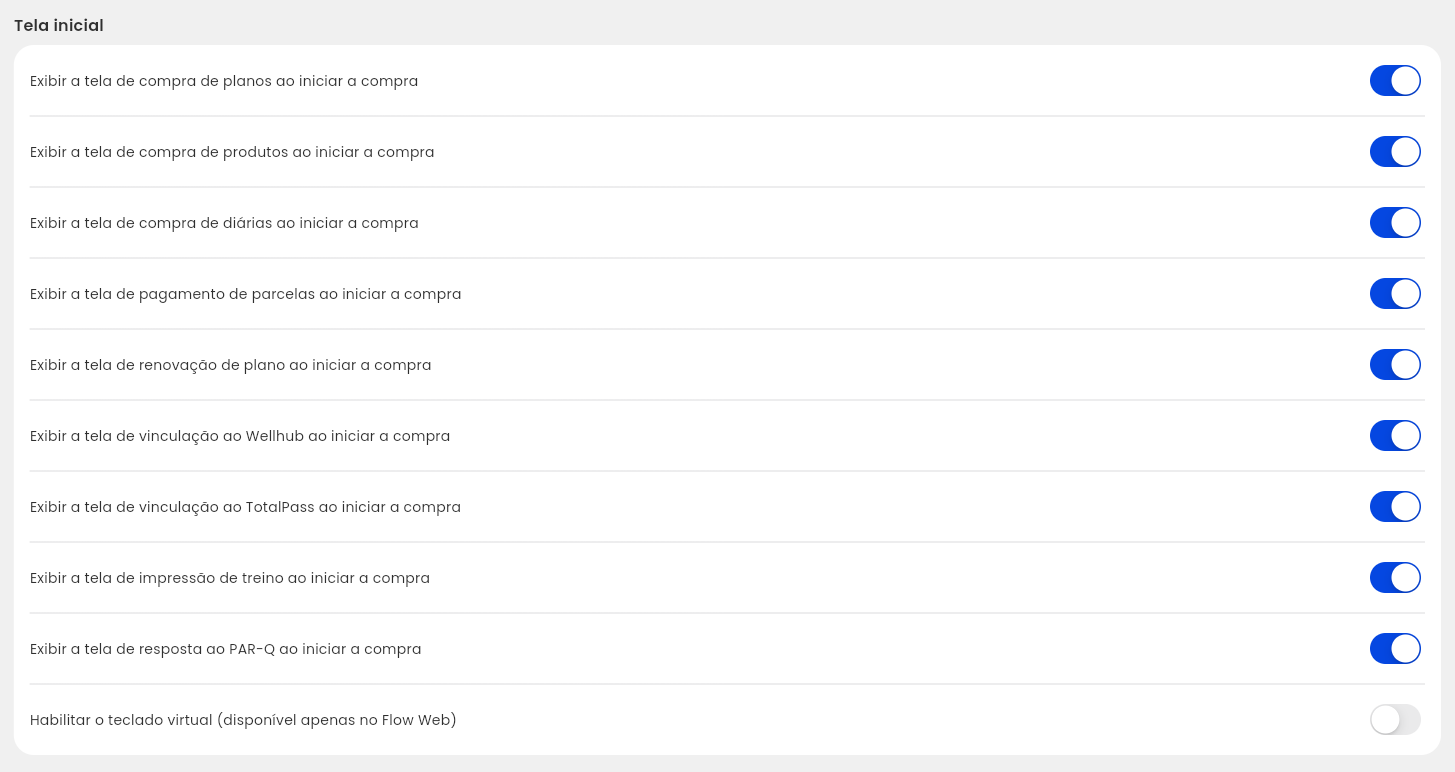
Task: Select the 'vinculação ao Wellhub' setting text
Action: click(x=240, y=436)
